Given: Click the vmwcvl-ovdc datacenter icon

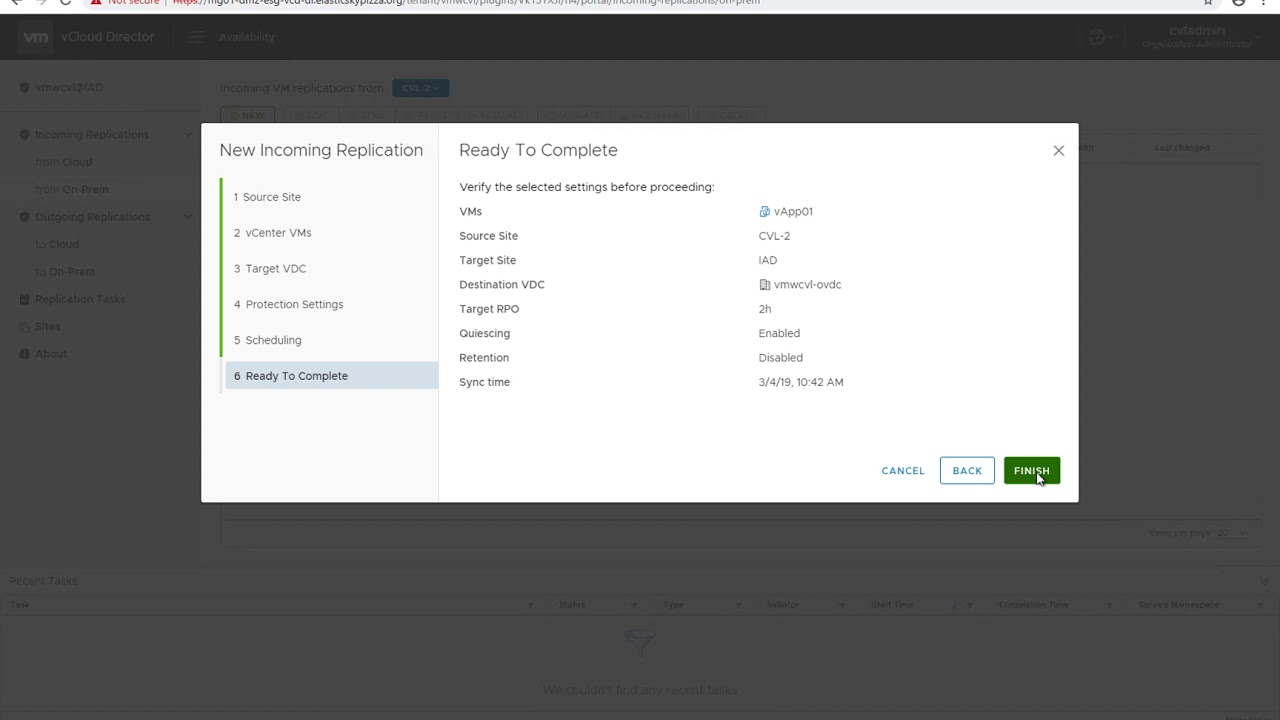Looking at the screenshot, I should click(764, 285).
